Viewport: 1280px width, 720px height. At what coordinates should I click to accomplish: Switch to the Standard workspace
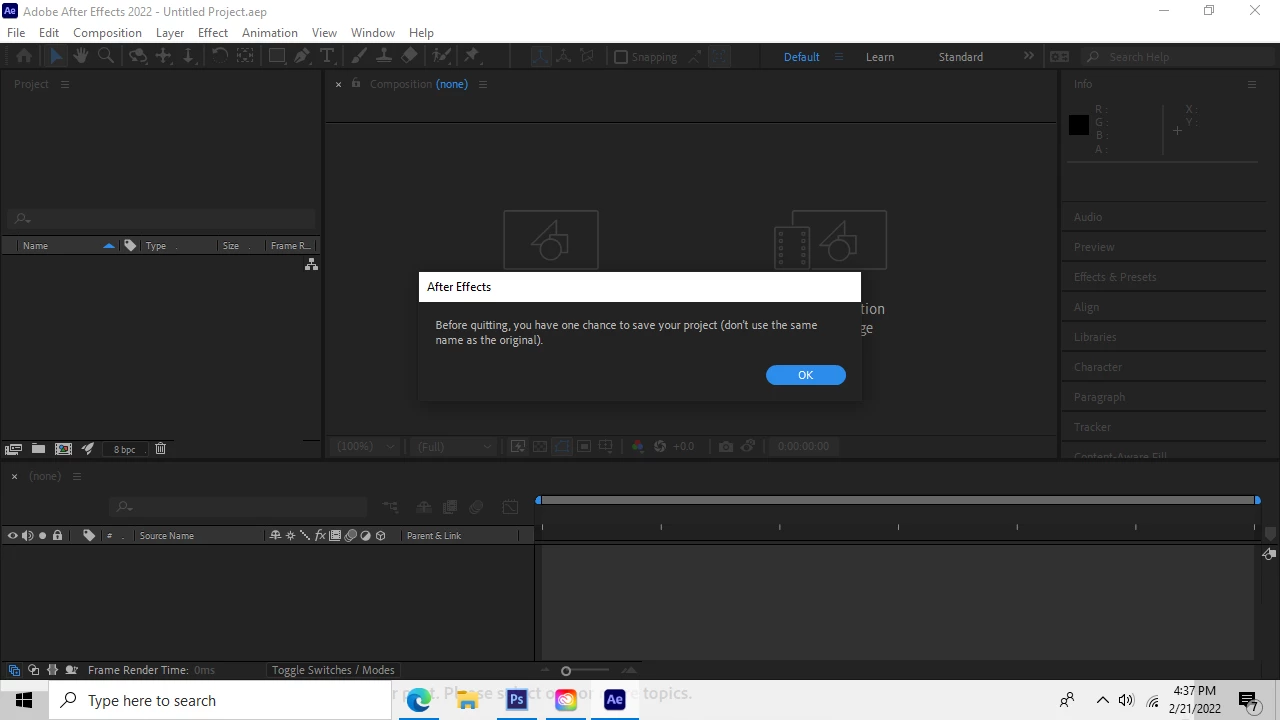pyautogui.click(x=960, y=57)
